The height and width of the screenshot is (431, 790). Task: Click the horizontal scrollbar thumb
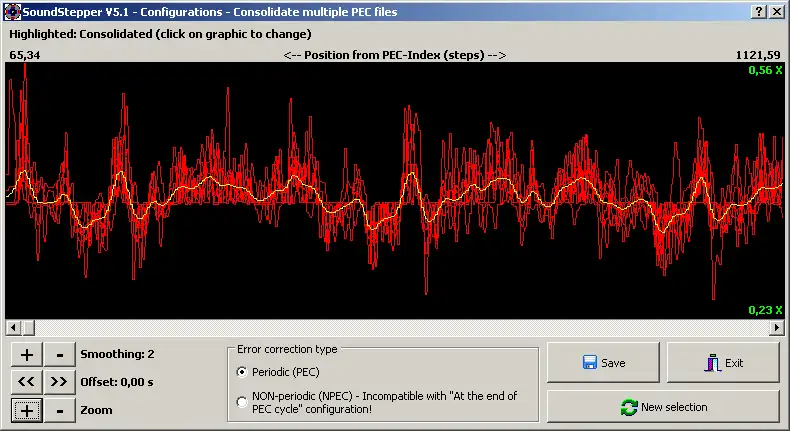[28, 328]
